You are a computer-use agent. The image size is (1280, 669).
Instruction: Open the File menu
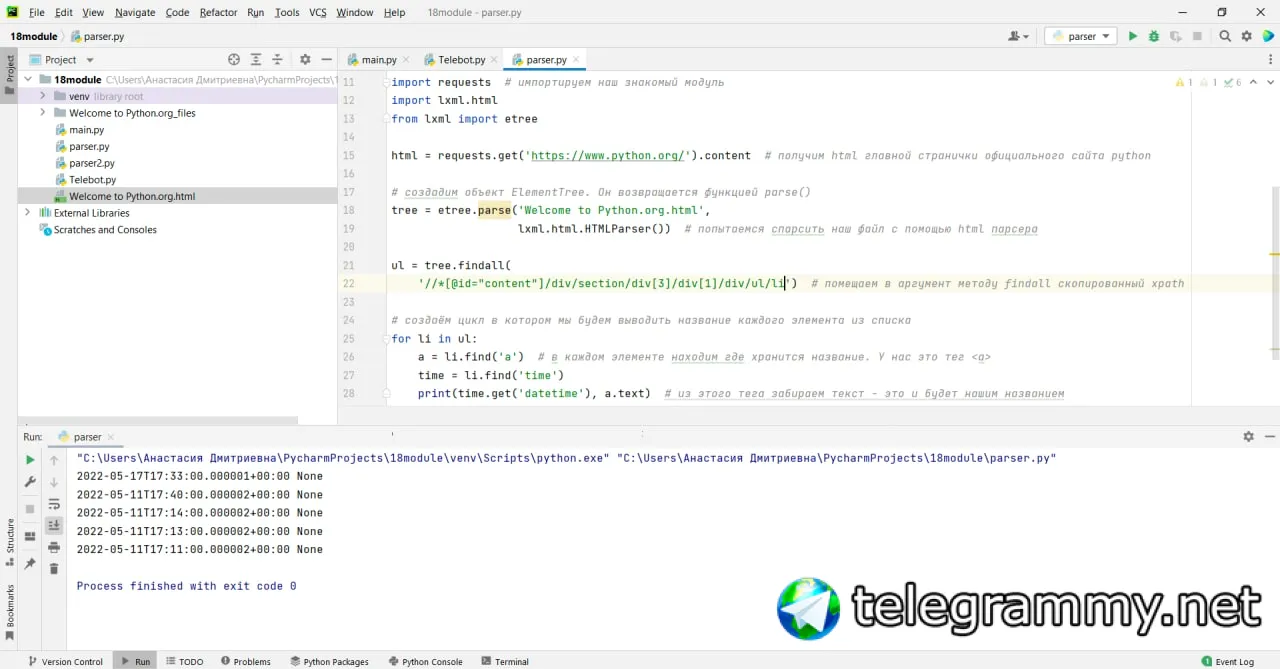click(x=37, y=12)
